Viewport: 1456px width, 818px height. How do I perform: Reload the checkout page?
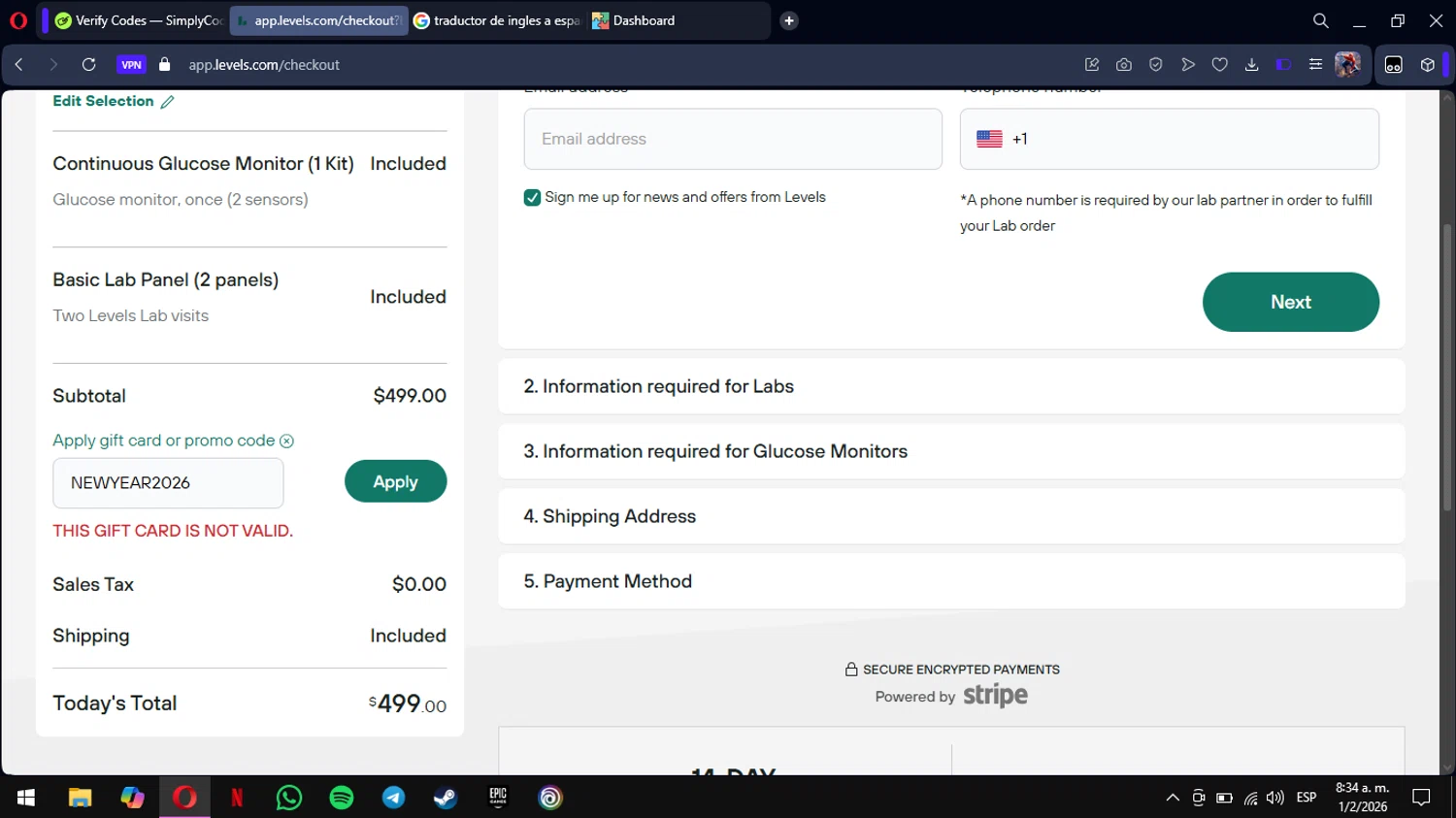(88, 65)
